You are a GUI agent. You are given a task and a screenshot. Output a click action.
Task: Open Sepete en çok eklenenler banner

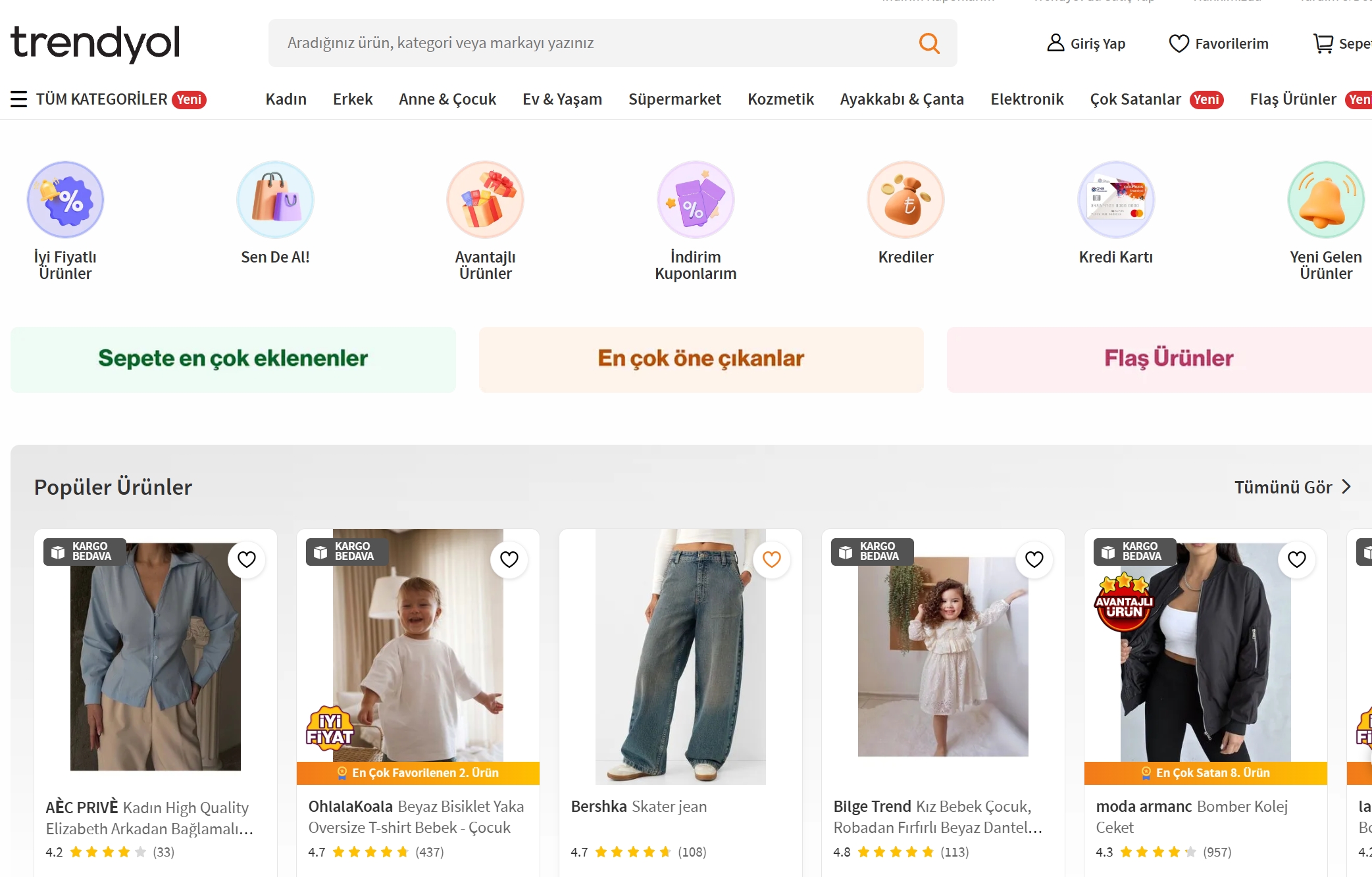tap(233, 359)
